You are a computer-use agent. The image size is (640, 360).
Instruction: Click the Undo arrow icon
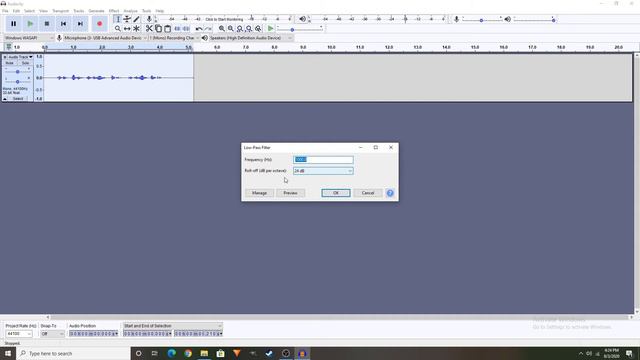tap(199, 29)
